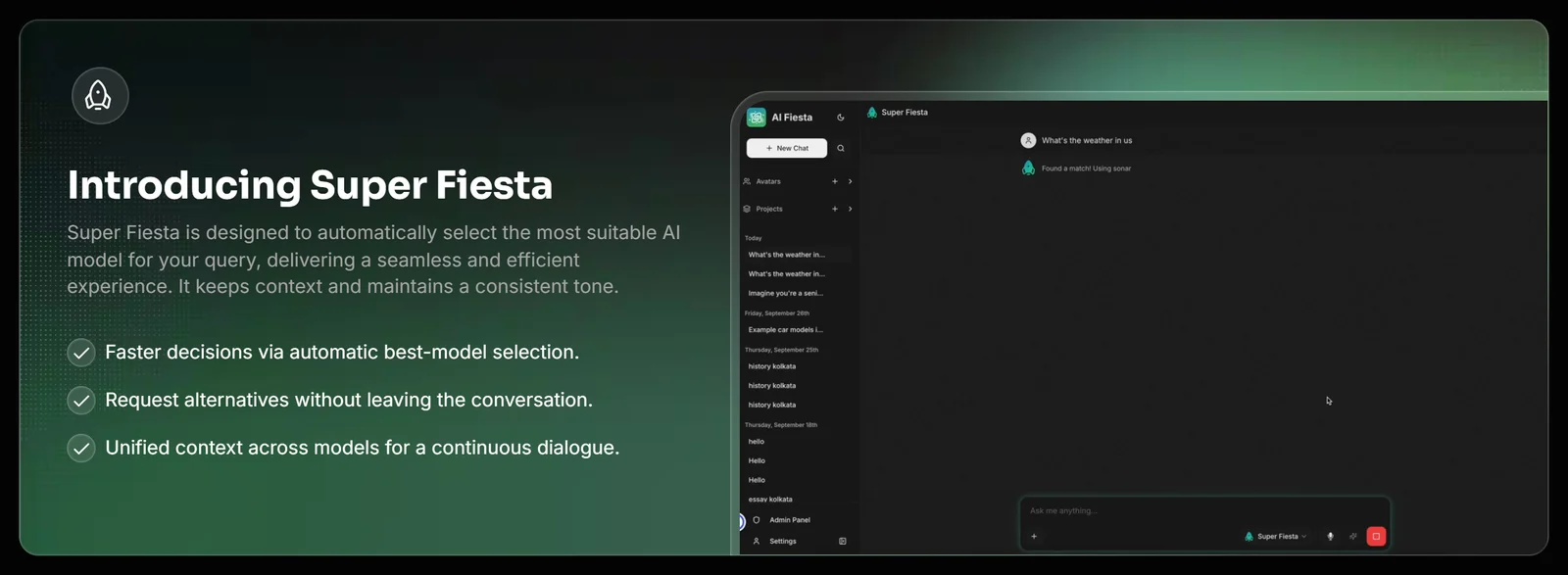Click the sparkle enhance-prompt icon
The image size is (1568, 575).
pos(1353,537)
